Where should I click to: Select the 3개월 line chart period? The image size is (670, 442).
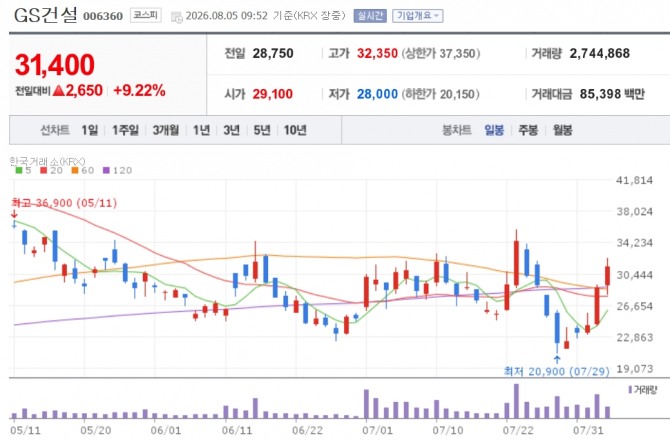click(x=166, y=130)
